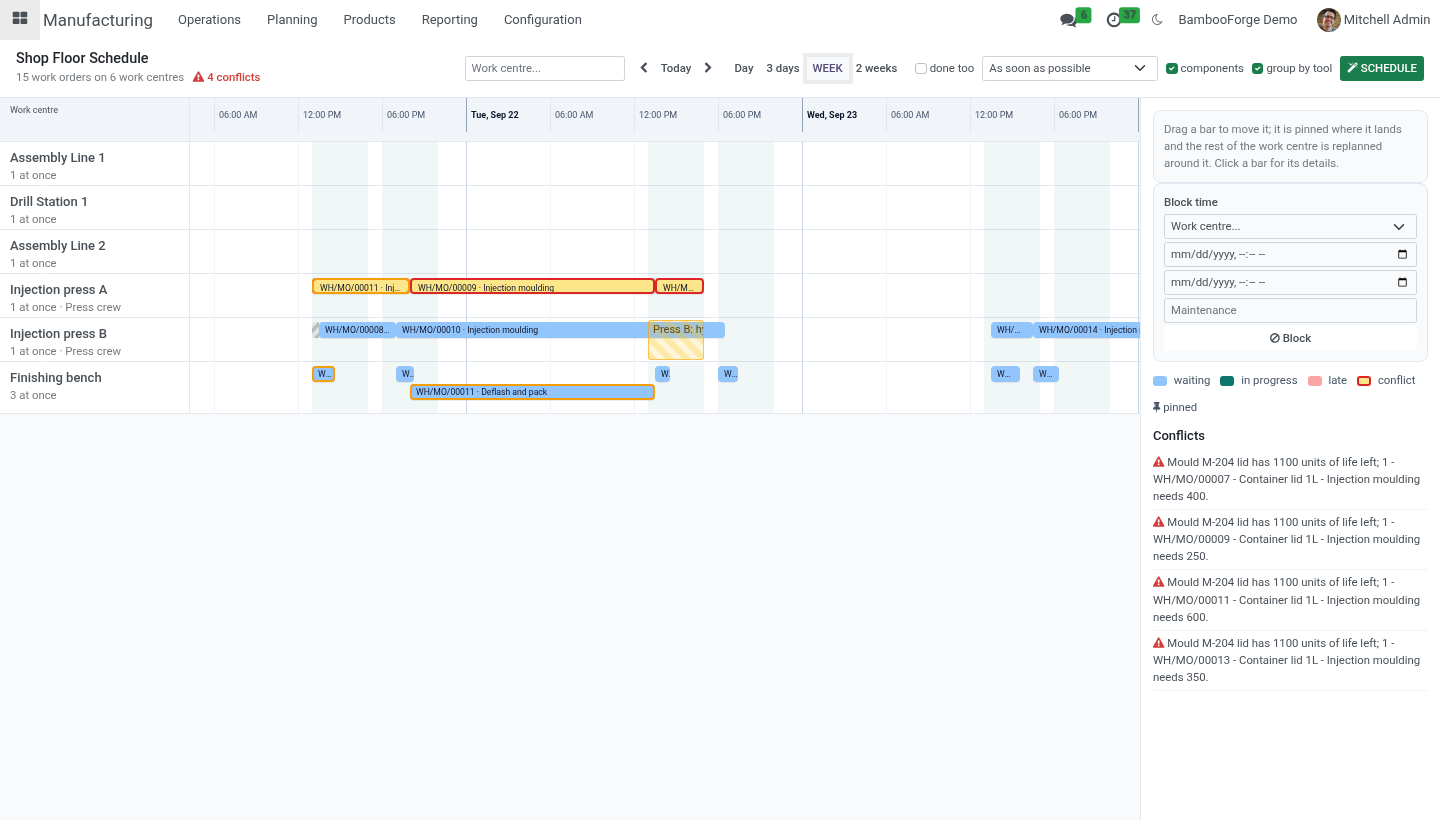Uncheck the 'components' checkbox
The image size is (1440, 820).
1172,69
